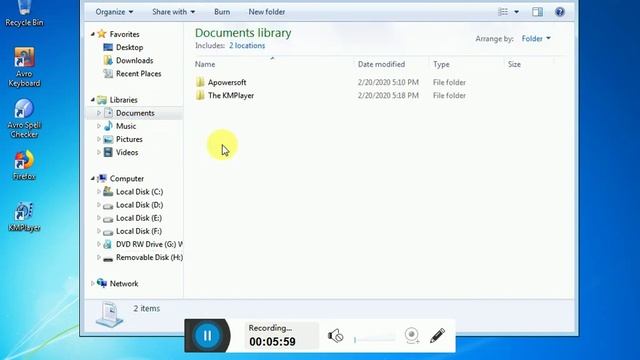Viewport: 640px width, 360px height.
Task: Expand the Pictures library arrow
Action: coord(98,139)
